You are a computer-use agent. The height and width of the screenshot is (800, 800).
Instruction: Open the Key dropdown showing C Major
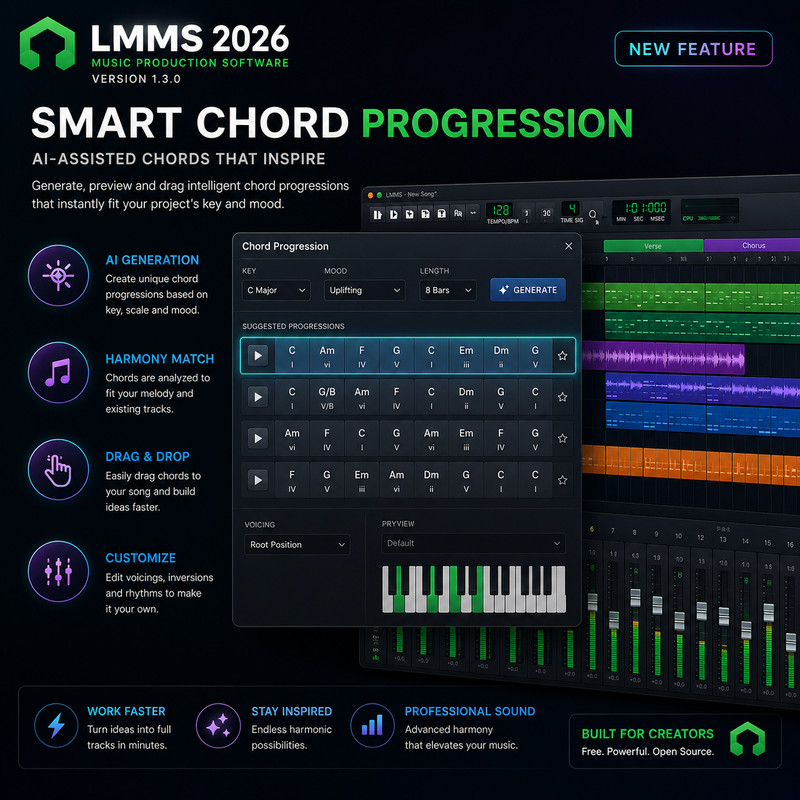tap(276, 290)
